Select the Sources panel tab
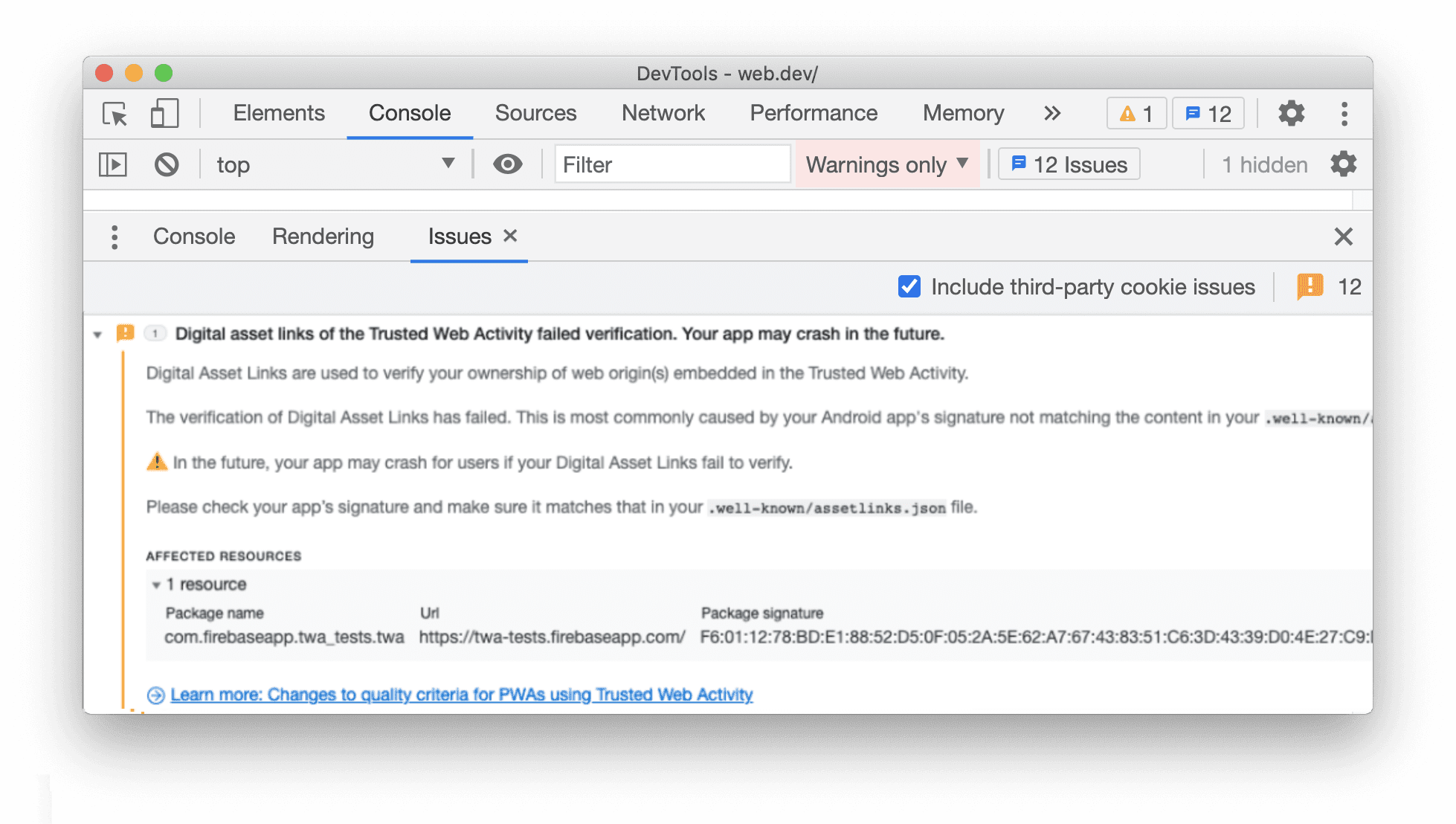 535,113
